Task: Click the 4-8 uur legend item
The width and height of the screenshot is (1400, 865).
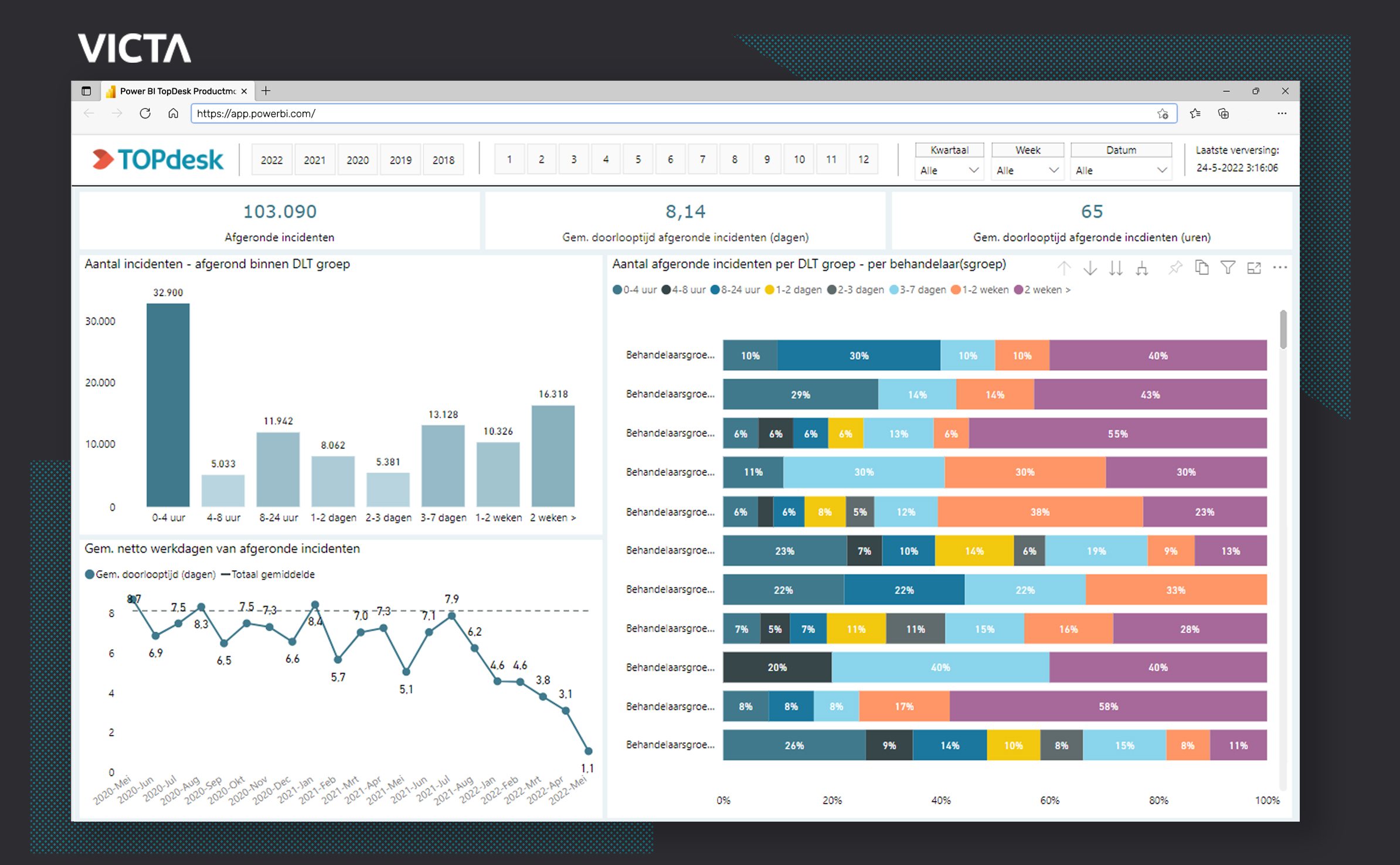Action: click(x=684, y=290)
